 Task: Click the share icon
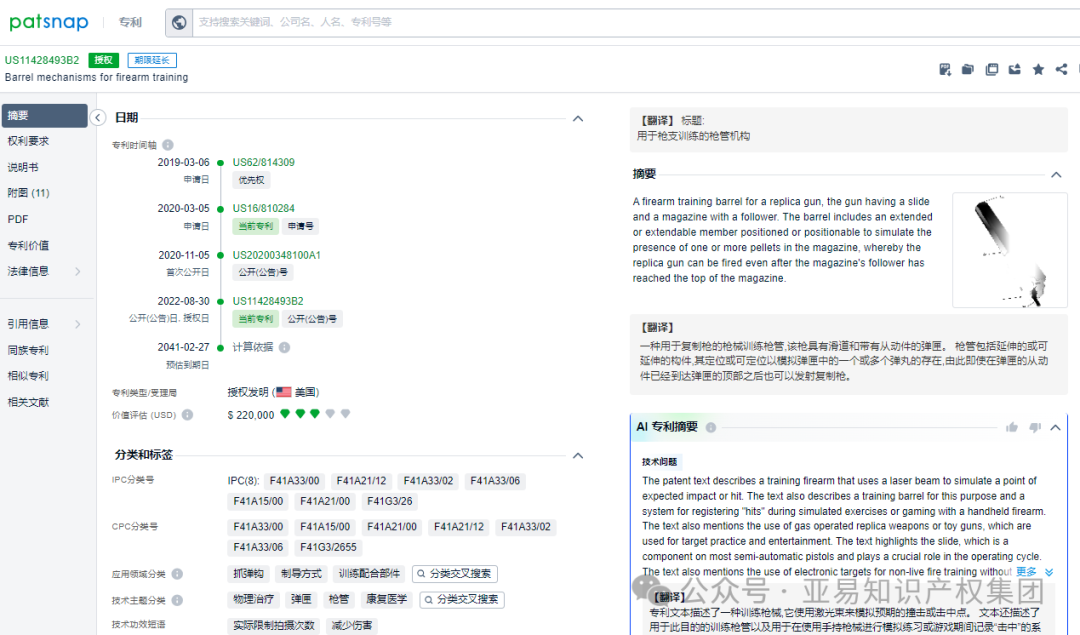click(x=1062, y=69)
